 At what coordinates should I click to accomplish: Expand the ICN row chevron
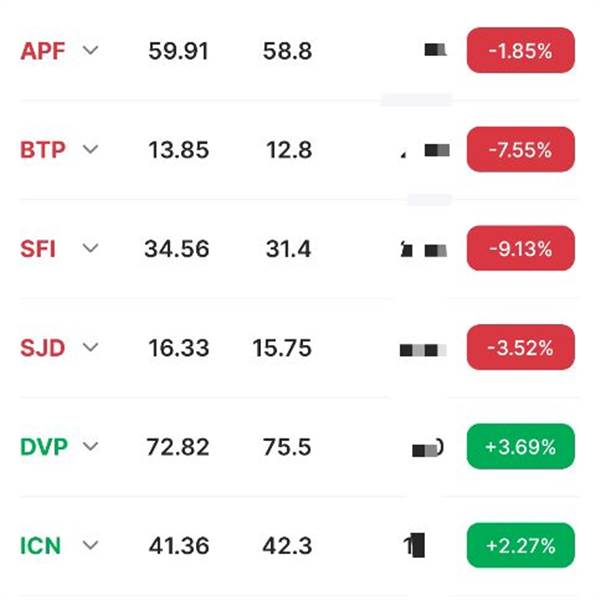[91, 545]
